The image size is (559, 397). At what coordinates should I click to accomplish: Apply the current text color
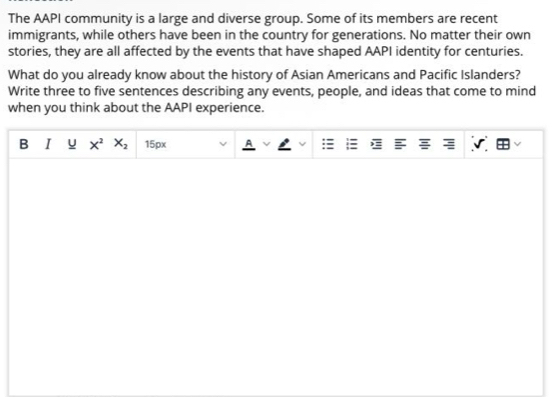pos(248,144)
